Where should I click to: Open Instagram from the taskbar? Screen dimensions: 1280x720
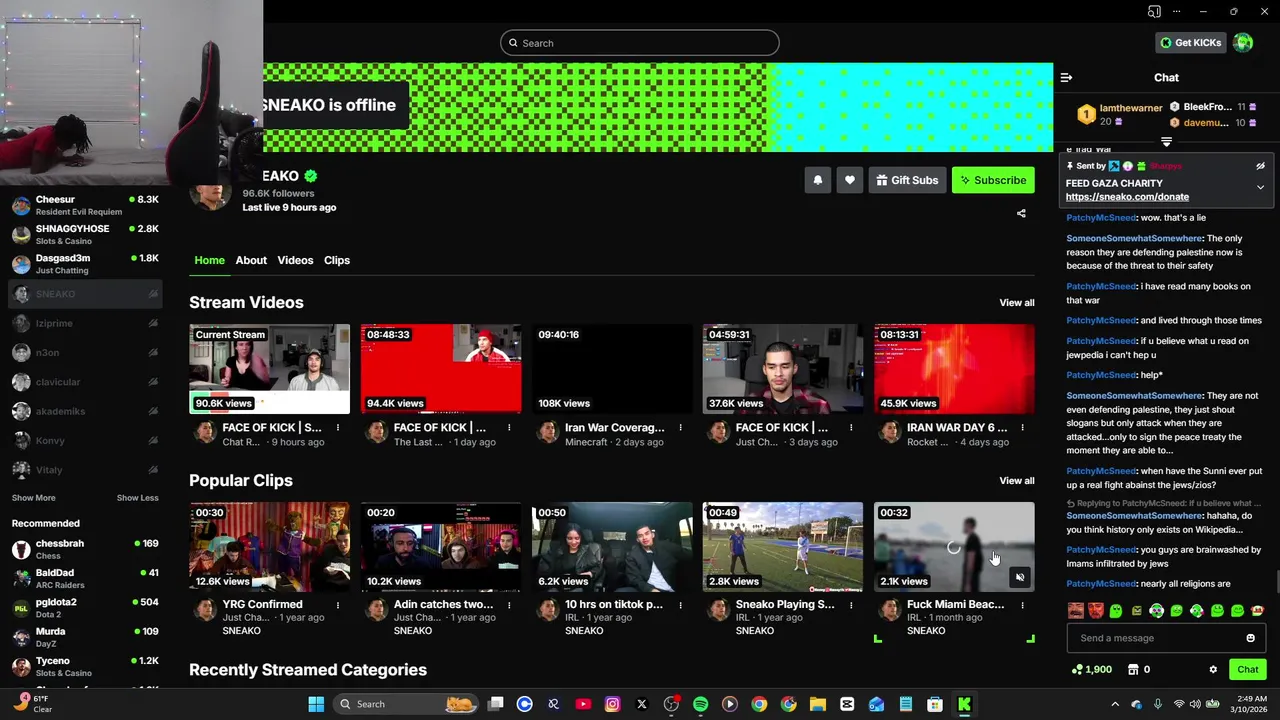point(612,704)
